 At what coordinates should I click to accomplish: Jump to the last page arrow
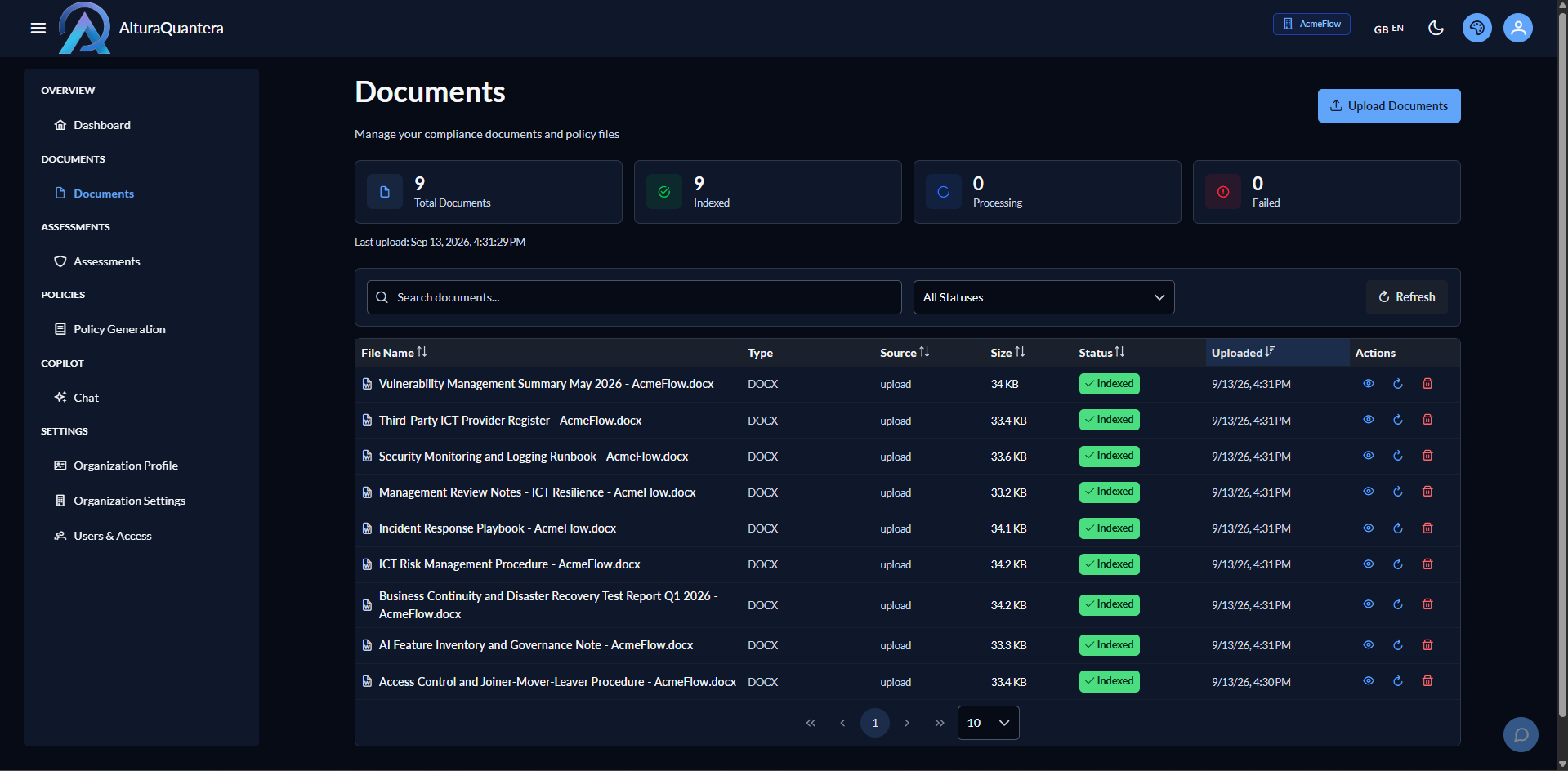point(939,723)
